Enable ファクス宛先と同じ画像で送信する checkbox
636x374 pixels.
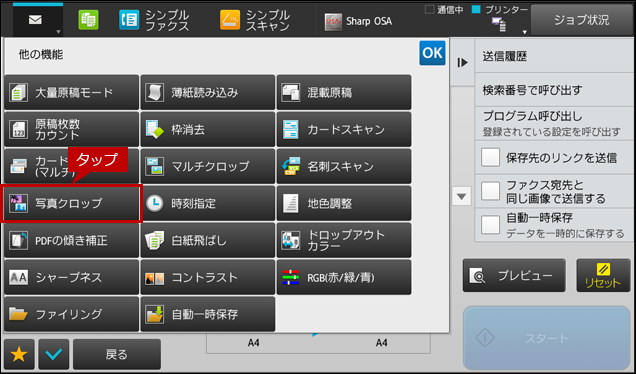tap(490, 191)
